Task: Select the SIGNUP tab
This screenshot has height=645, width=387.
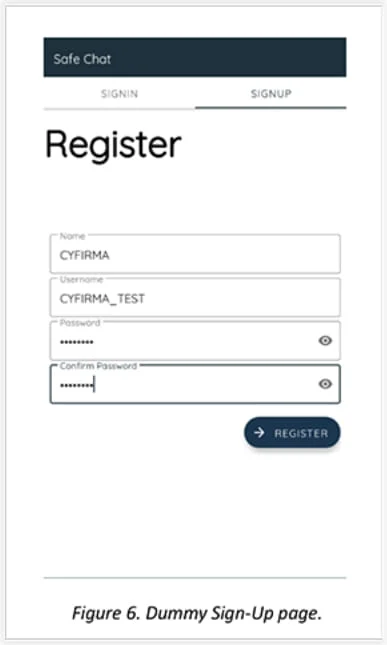Action: tap(271, 94)
